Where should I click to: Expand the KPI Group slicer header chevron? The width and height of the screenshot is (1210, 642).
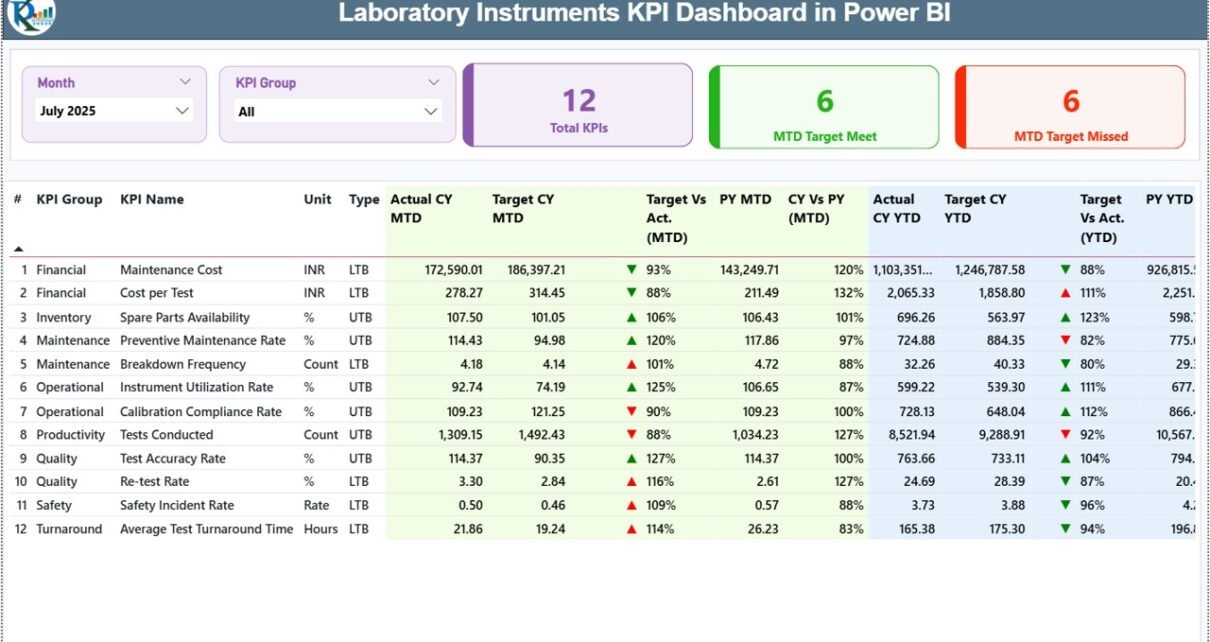click(433, 82)
